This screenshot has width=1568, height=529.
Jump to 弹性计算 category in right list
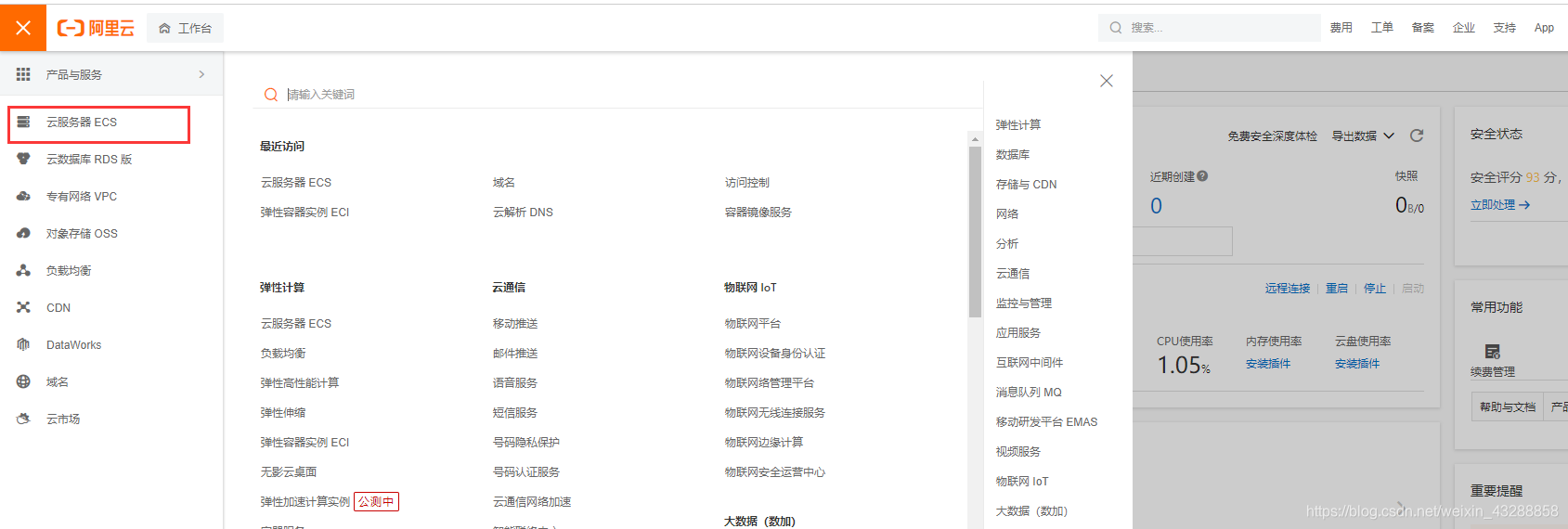pyautogui.click(x=1018, y=125)
